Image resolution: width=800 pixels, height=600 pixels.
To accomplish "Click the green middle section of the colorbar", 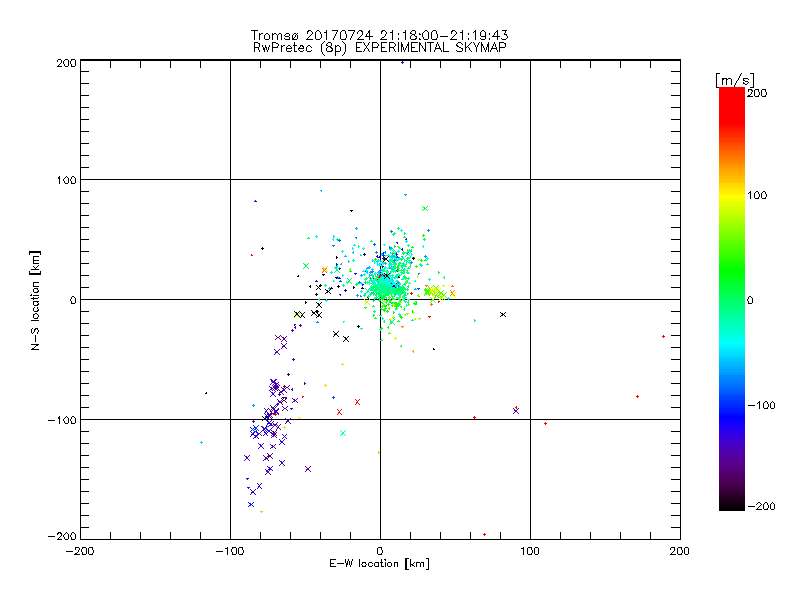I will pyautogui.click(x=731, y=290).
